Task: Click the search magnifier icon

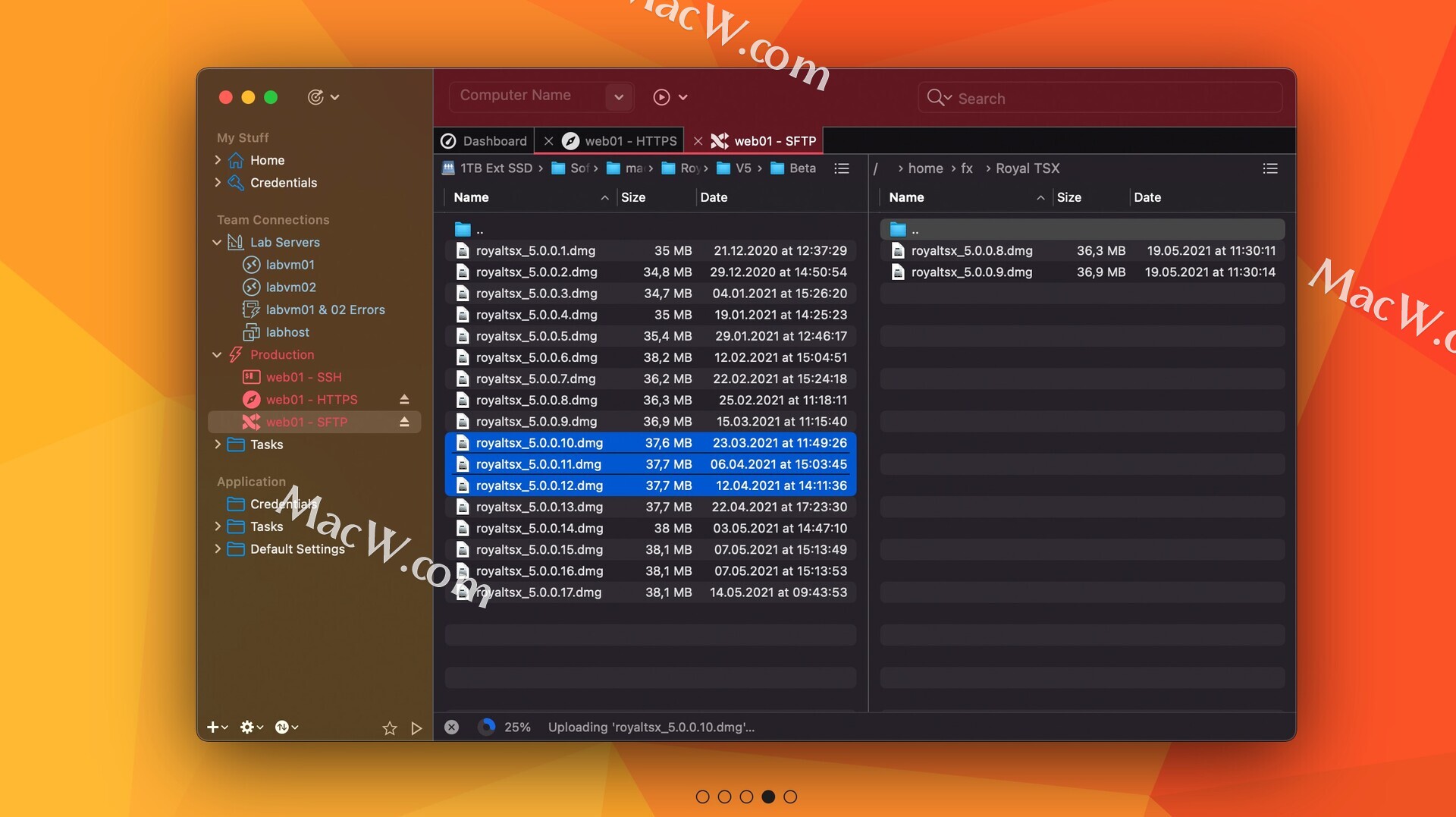Action: tap(935, 98)
